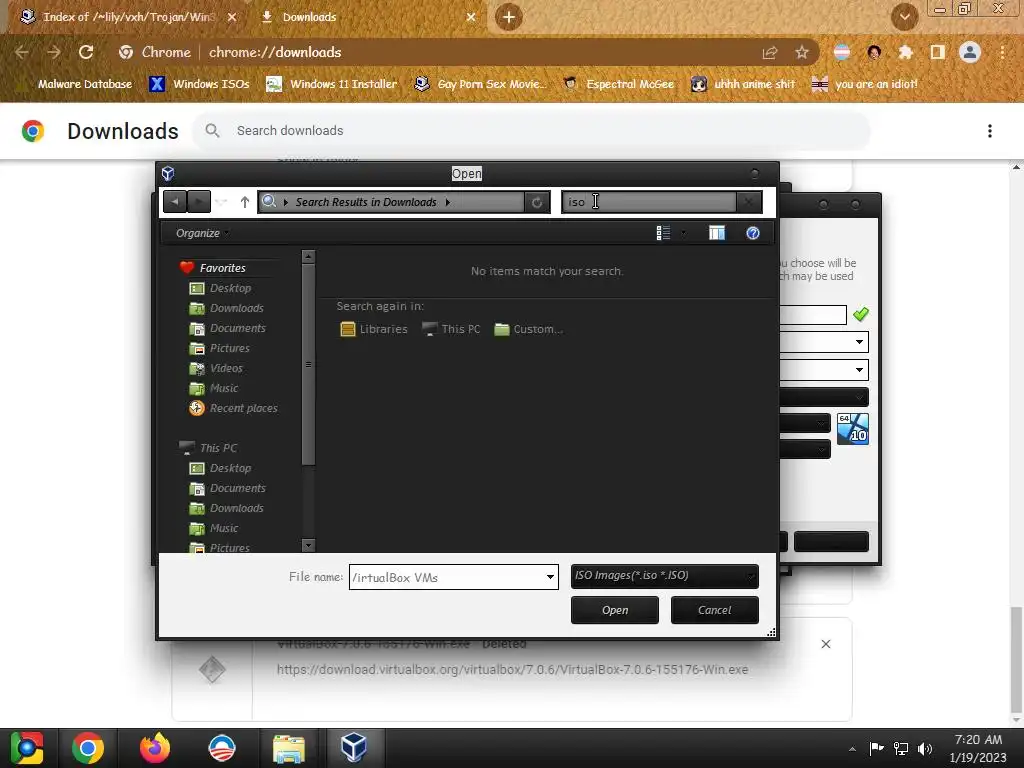The image size is (1024, 768).
Task: Open Downloads page three-dot menu
Action: click(990, 131)
